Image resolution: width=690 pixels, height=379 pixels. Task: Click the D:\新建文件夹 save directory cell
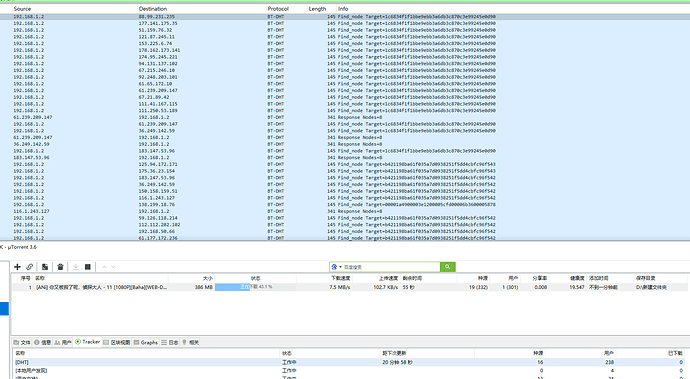pos(651,287)
